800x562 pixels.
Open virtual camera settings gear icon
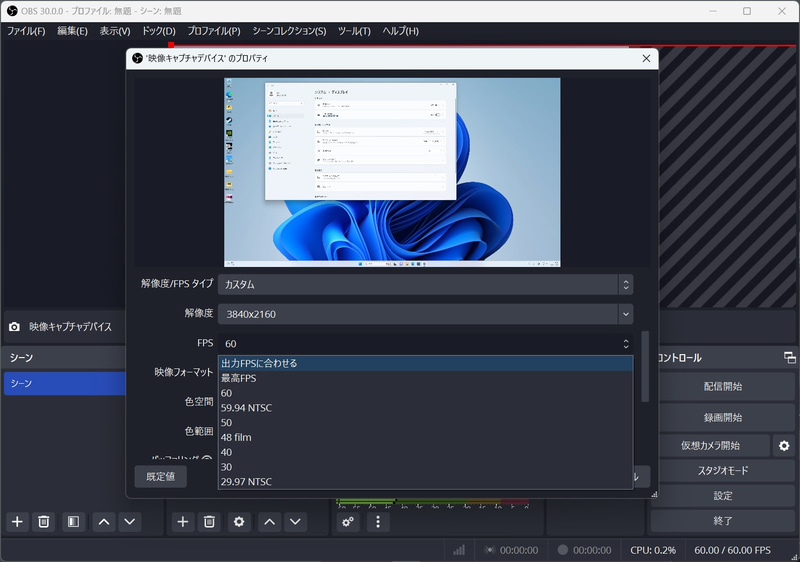click(784, 446)
